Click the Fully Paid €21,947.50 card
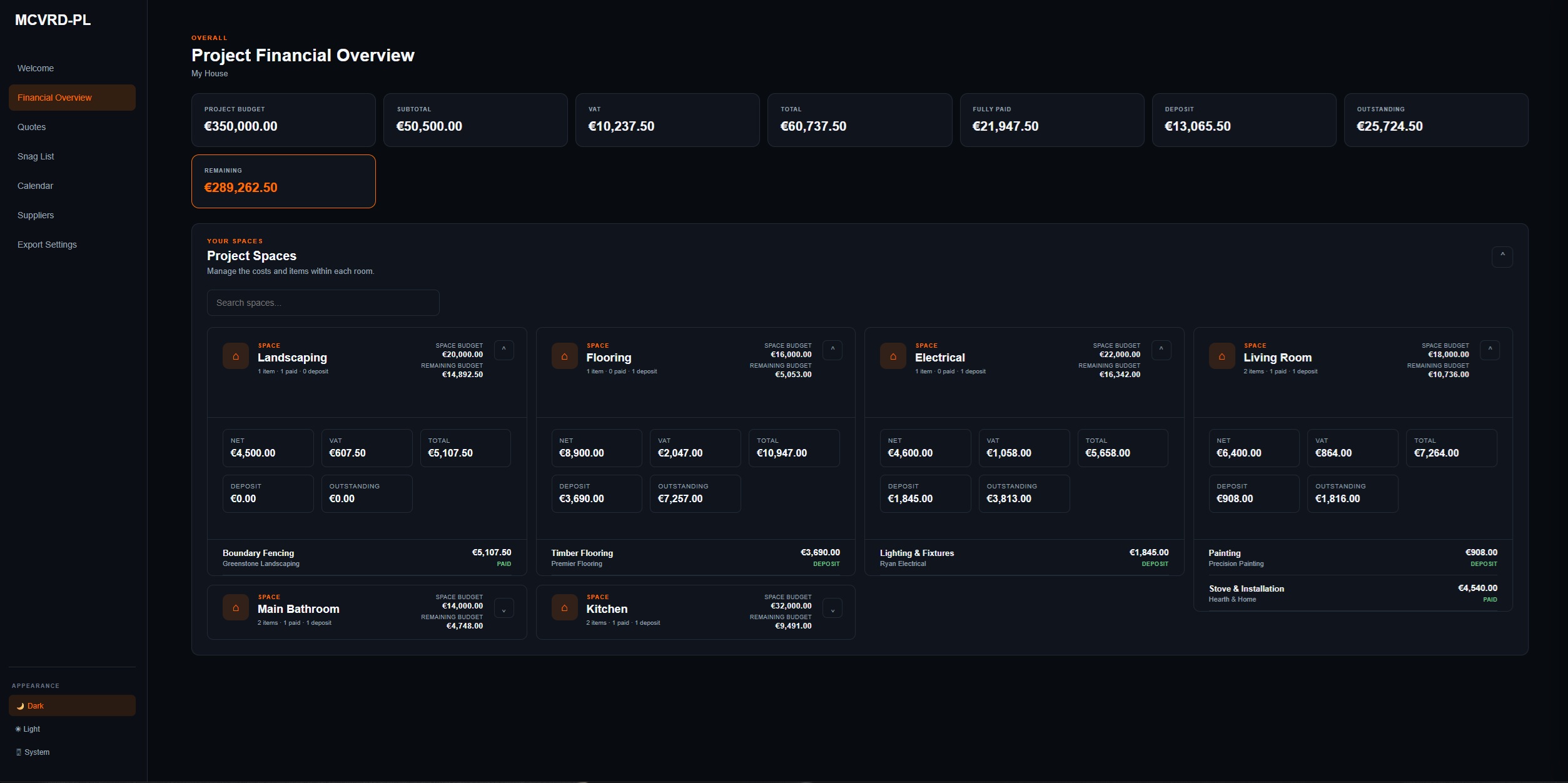Screen dimensions: 1568x783 1052,120
